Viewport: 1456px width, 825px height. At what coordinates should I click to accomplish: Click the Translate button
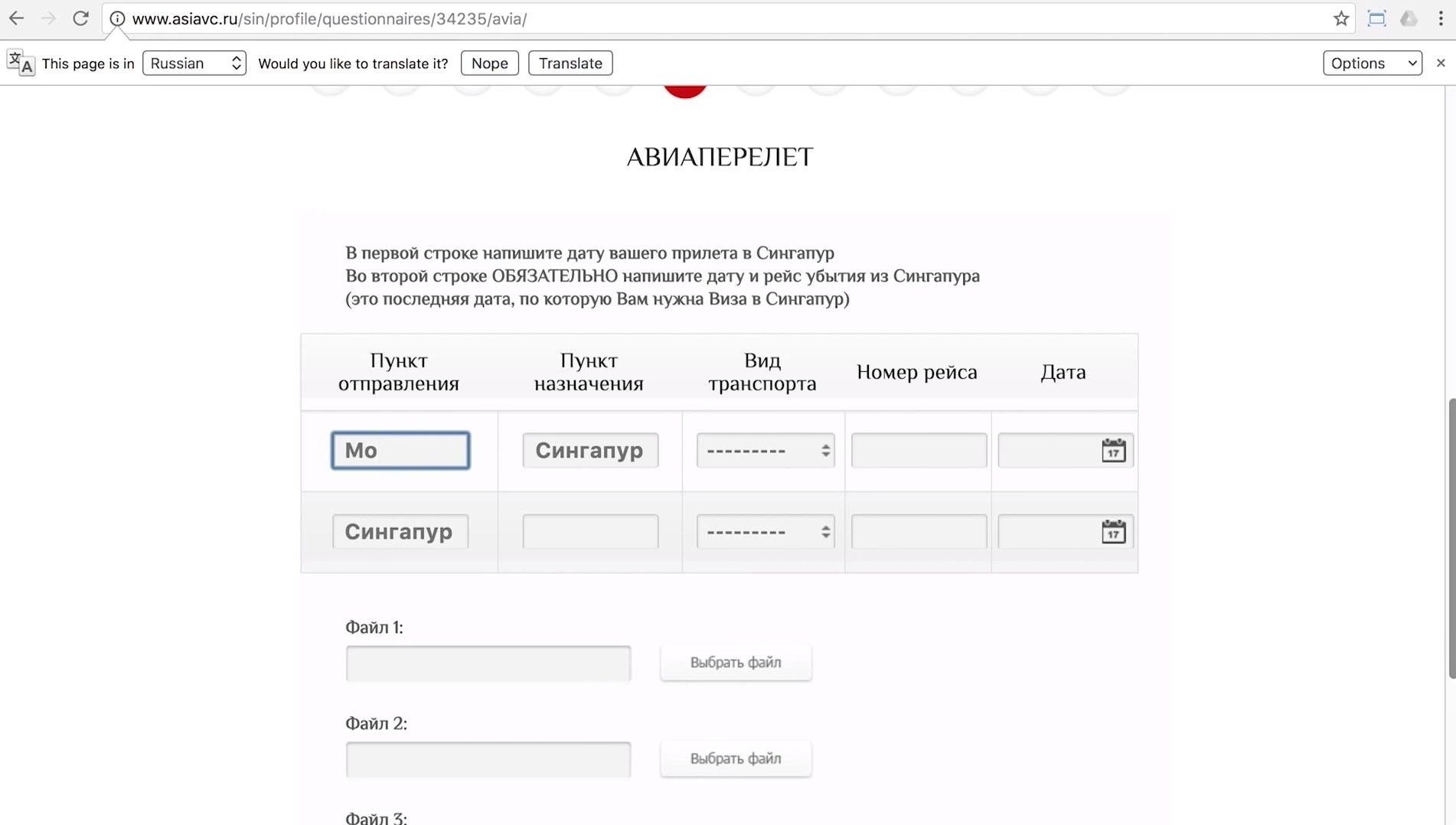[x=570, y=63]
